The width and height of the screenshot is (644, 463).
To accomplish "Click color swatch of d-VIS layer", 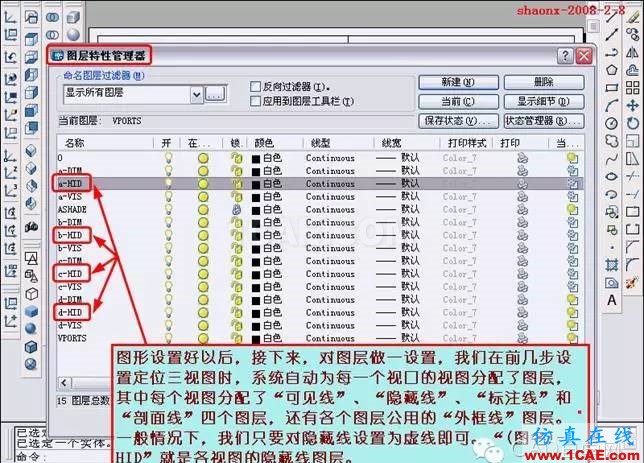I will tap(256, 326).
